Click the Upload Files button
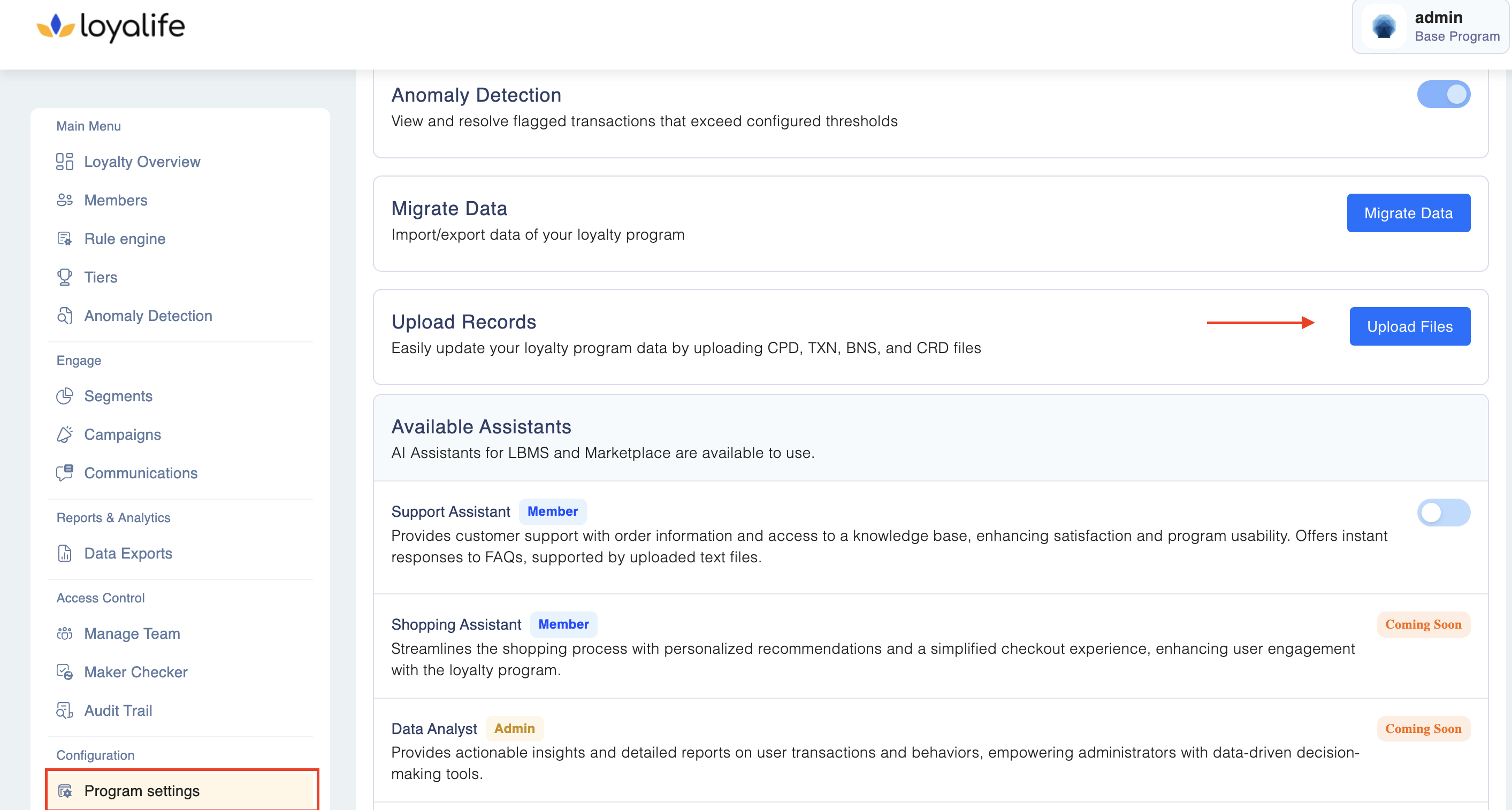 coord(1409,326)
